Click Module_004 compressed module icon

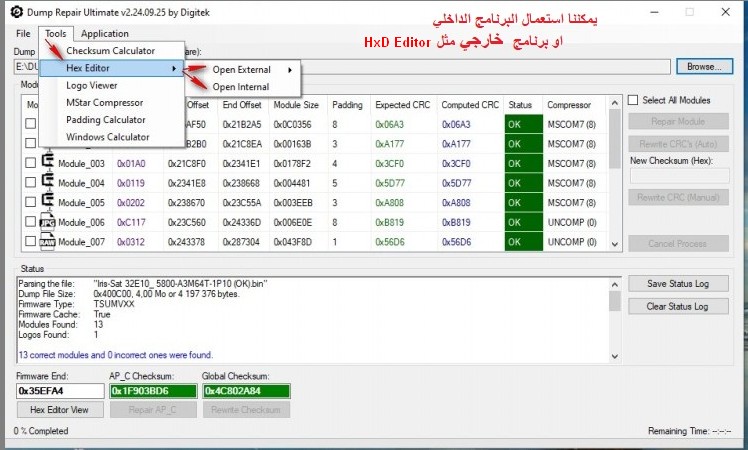pos(48,181)
